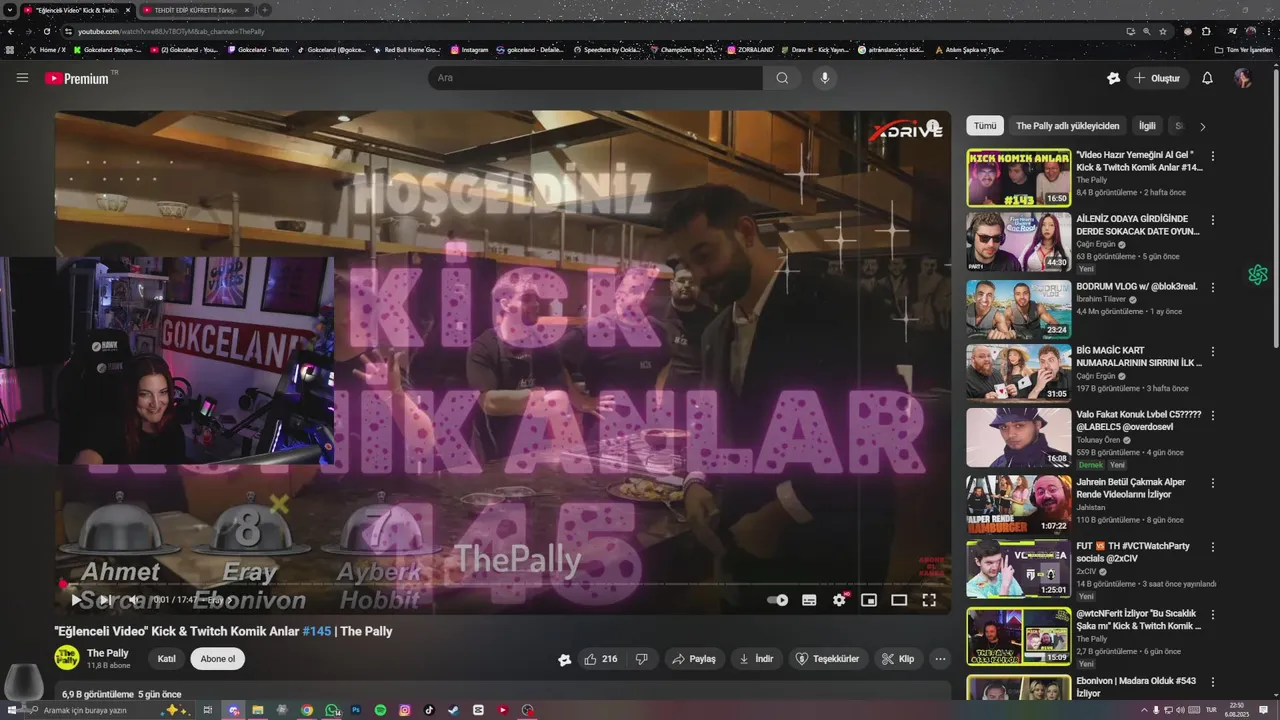Screen dimensions: 1280x720
Task: Reload the page in browser
Action: (x=46, y=31)
